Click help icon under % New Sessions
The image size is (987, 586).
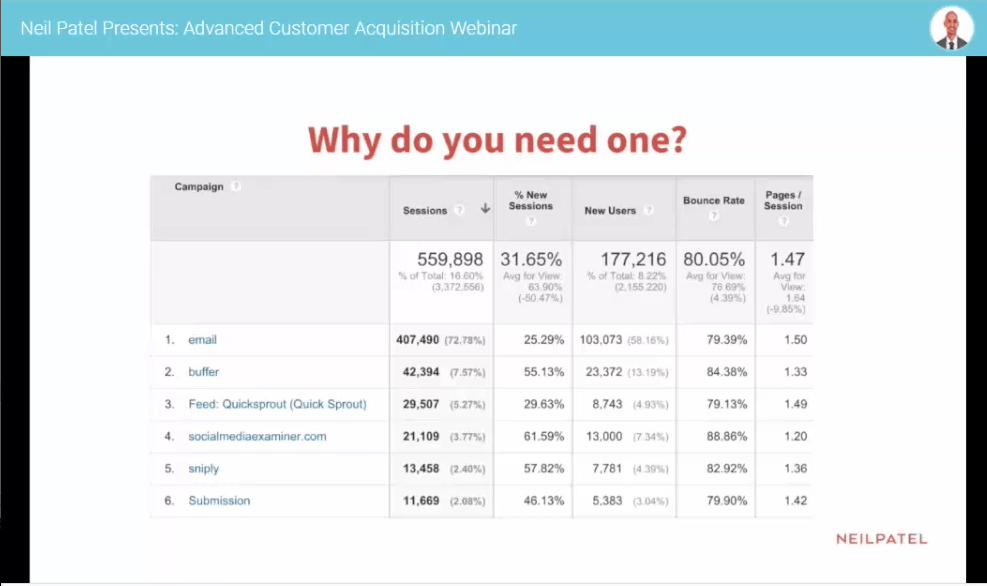click(x=531, y=221)
